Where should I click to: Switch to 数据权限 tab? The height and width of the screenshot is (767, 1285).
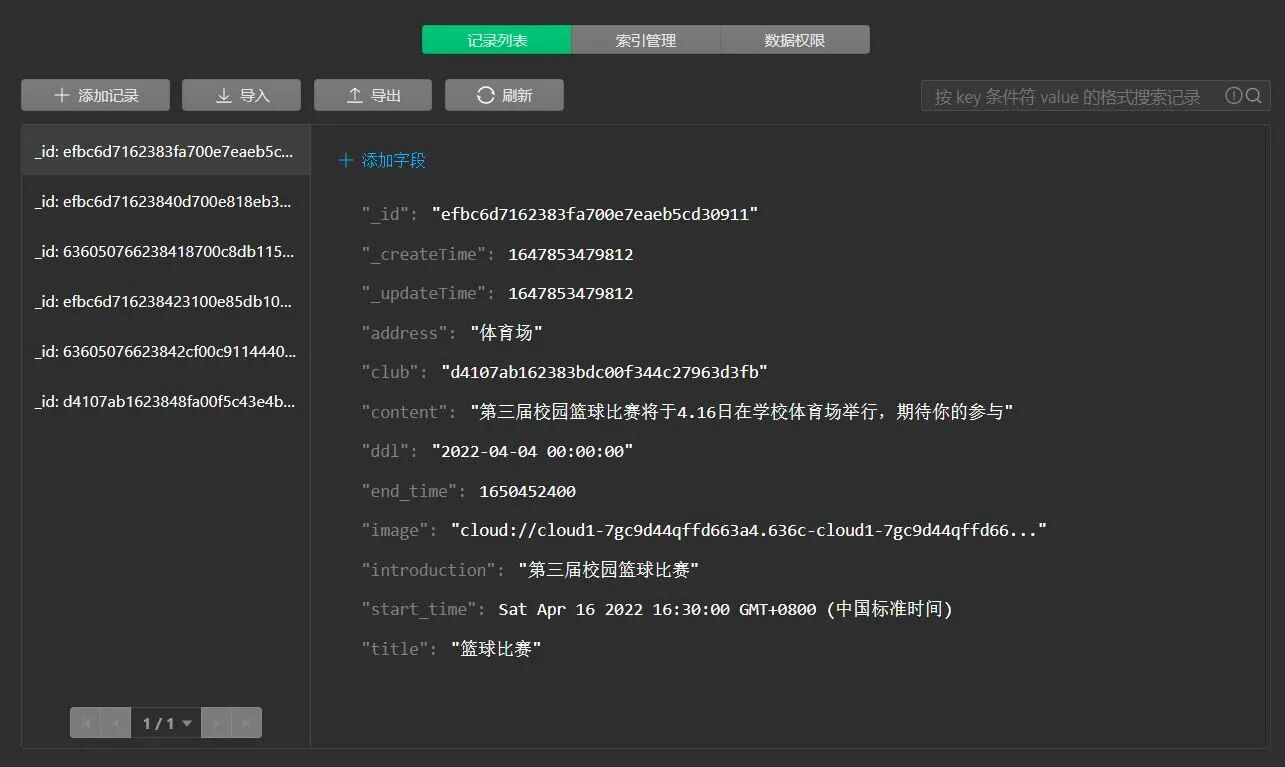[795, 40]
